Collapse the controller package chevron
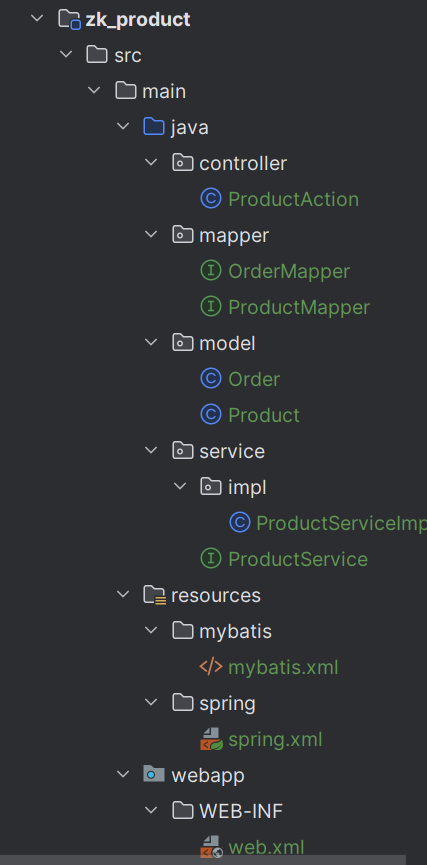 (151, 163)
